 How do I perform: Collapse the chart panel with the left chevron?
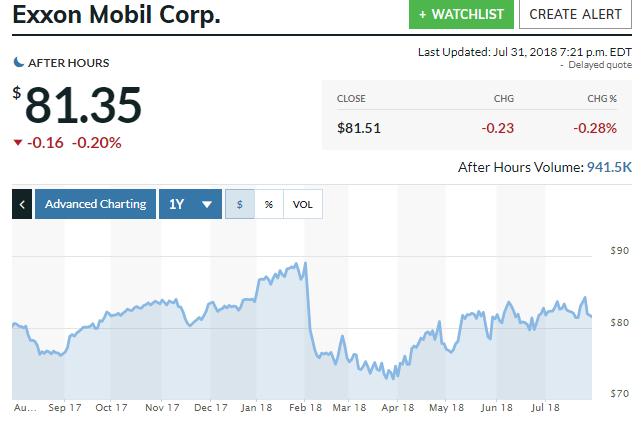[22, 204]
